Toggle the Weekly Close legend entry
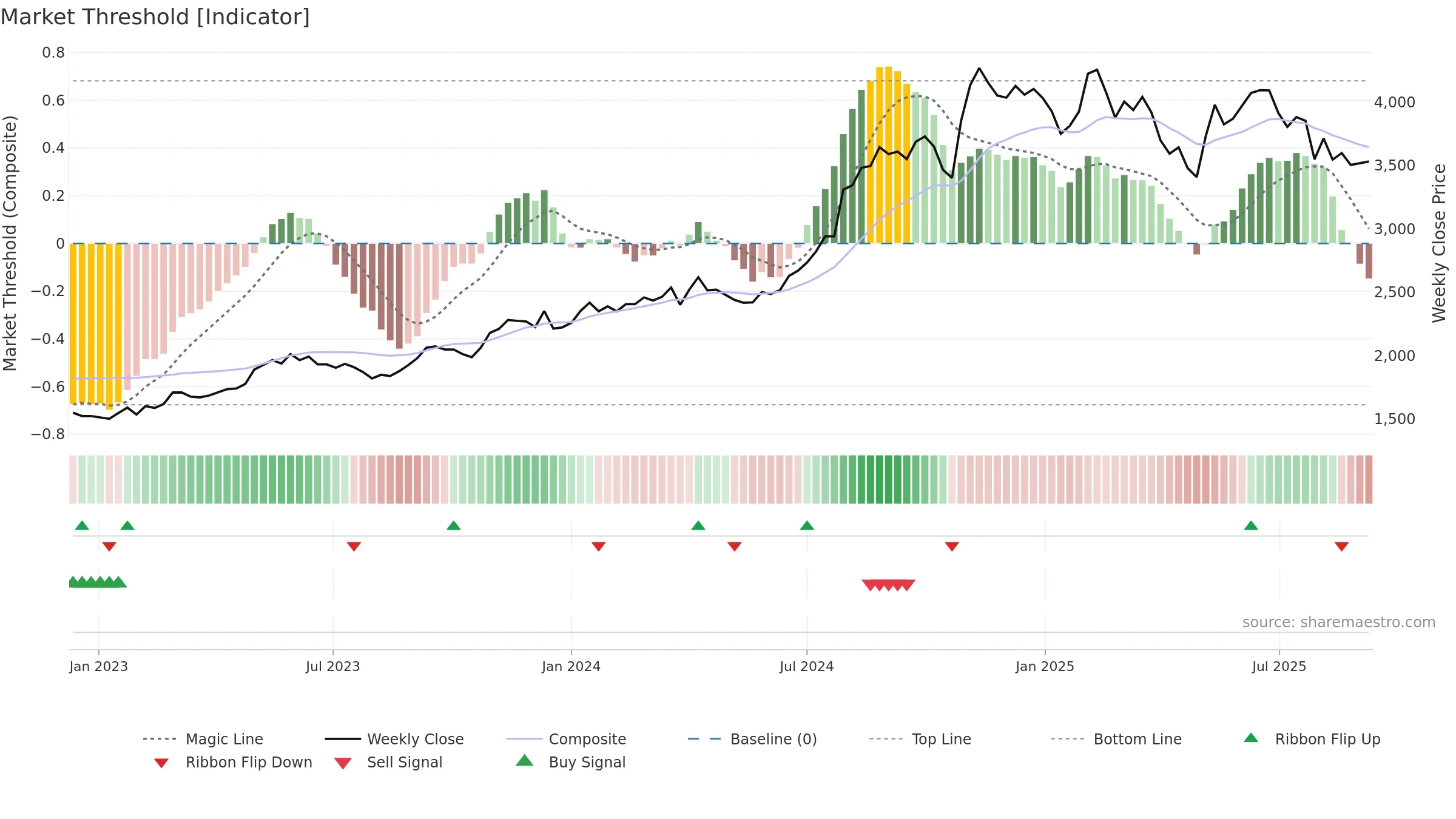Image resolution: width=1456 pixels, height=819 pixels. click(x=394, y=739)
